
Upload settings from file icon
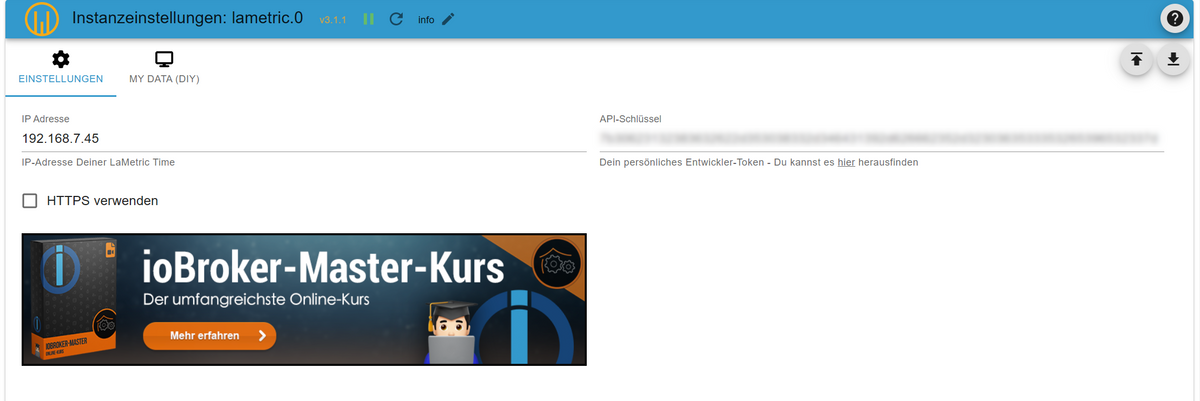tap(1136, 60)
